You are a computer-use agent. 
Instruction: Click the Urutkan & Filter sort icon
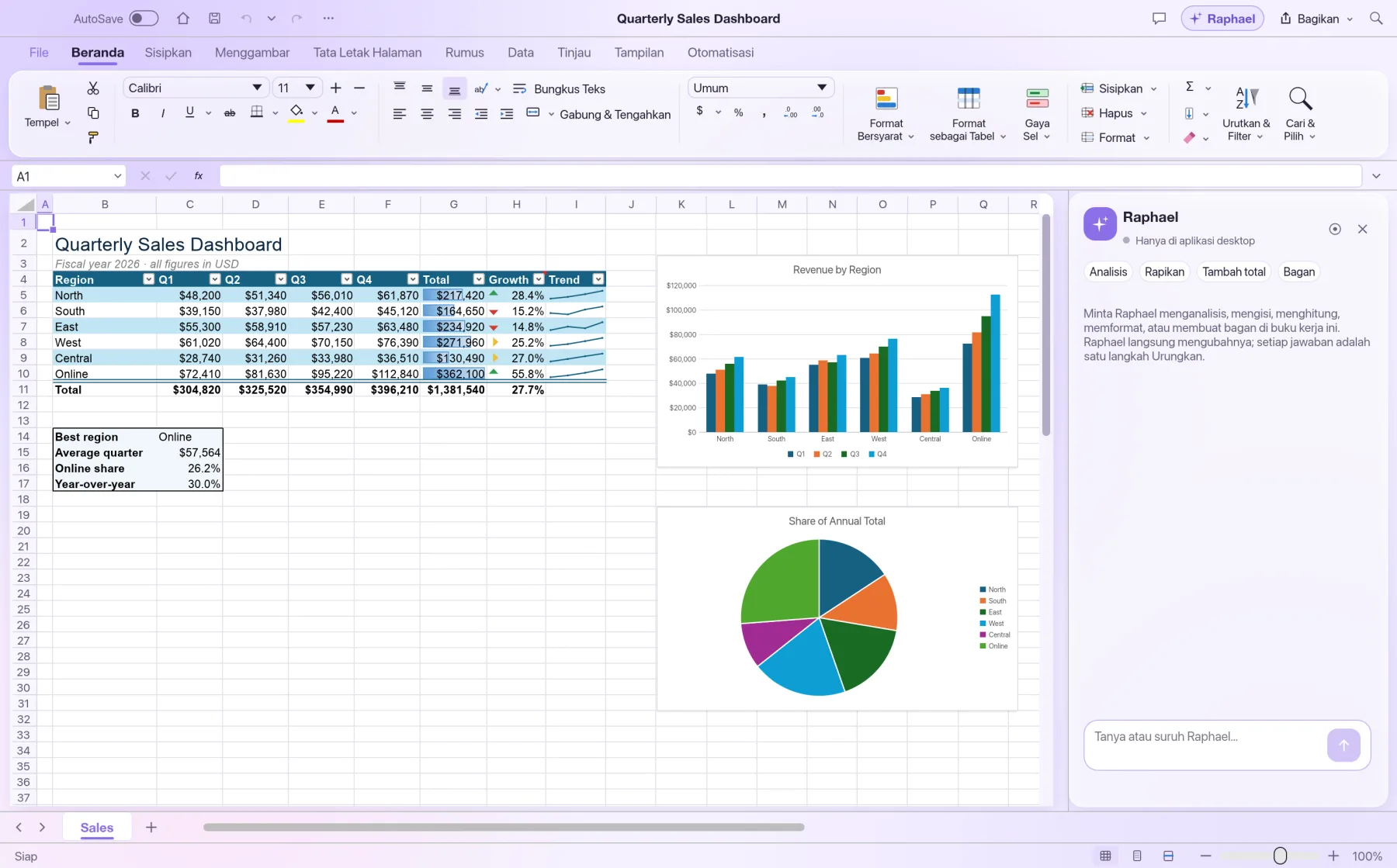pyautogui.click(x=1246, y=99)
